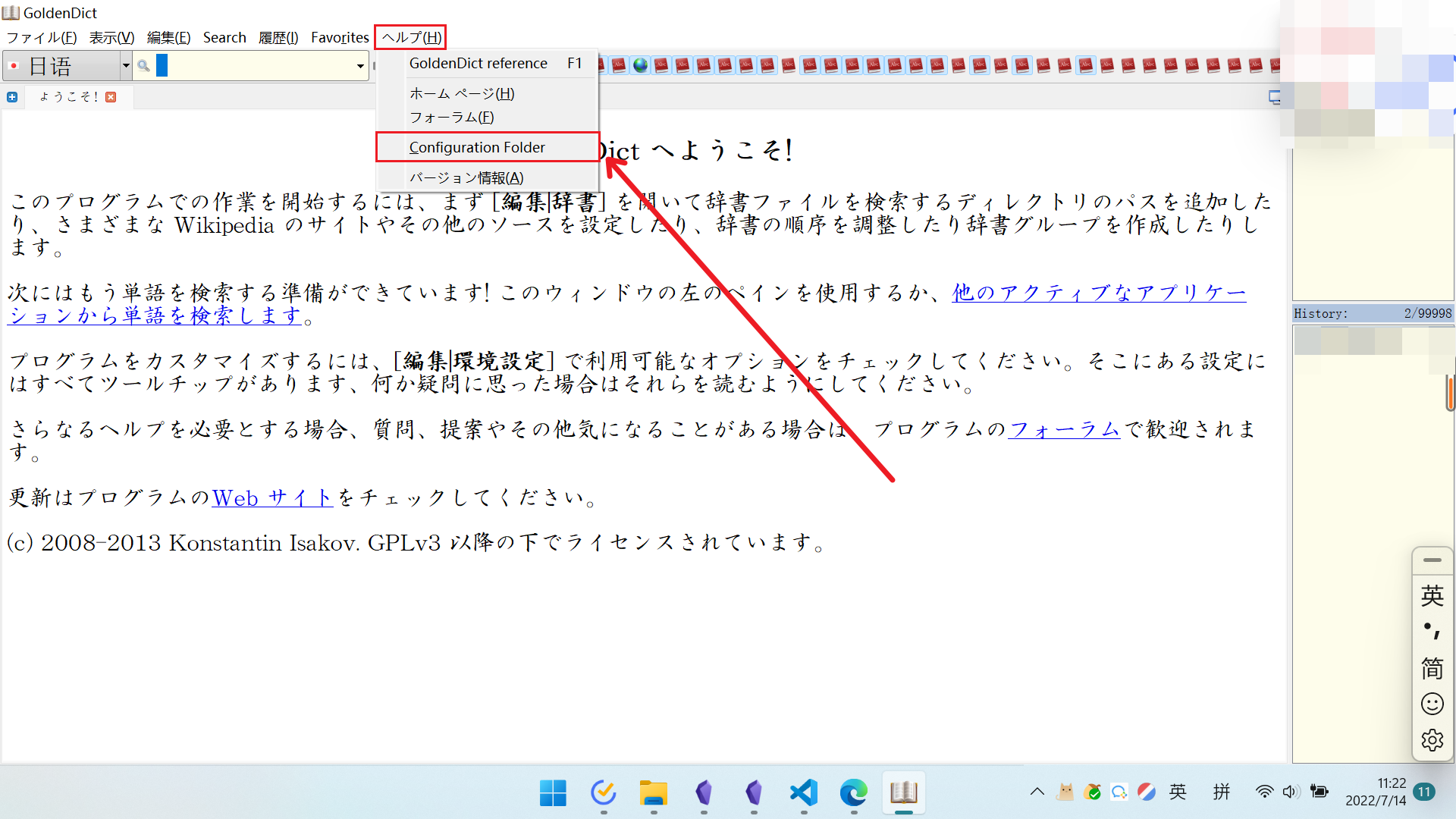The image size is (1456, 819).
Task: Open GoldenDict book icon on taskbar
Action: (904, 792)
